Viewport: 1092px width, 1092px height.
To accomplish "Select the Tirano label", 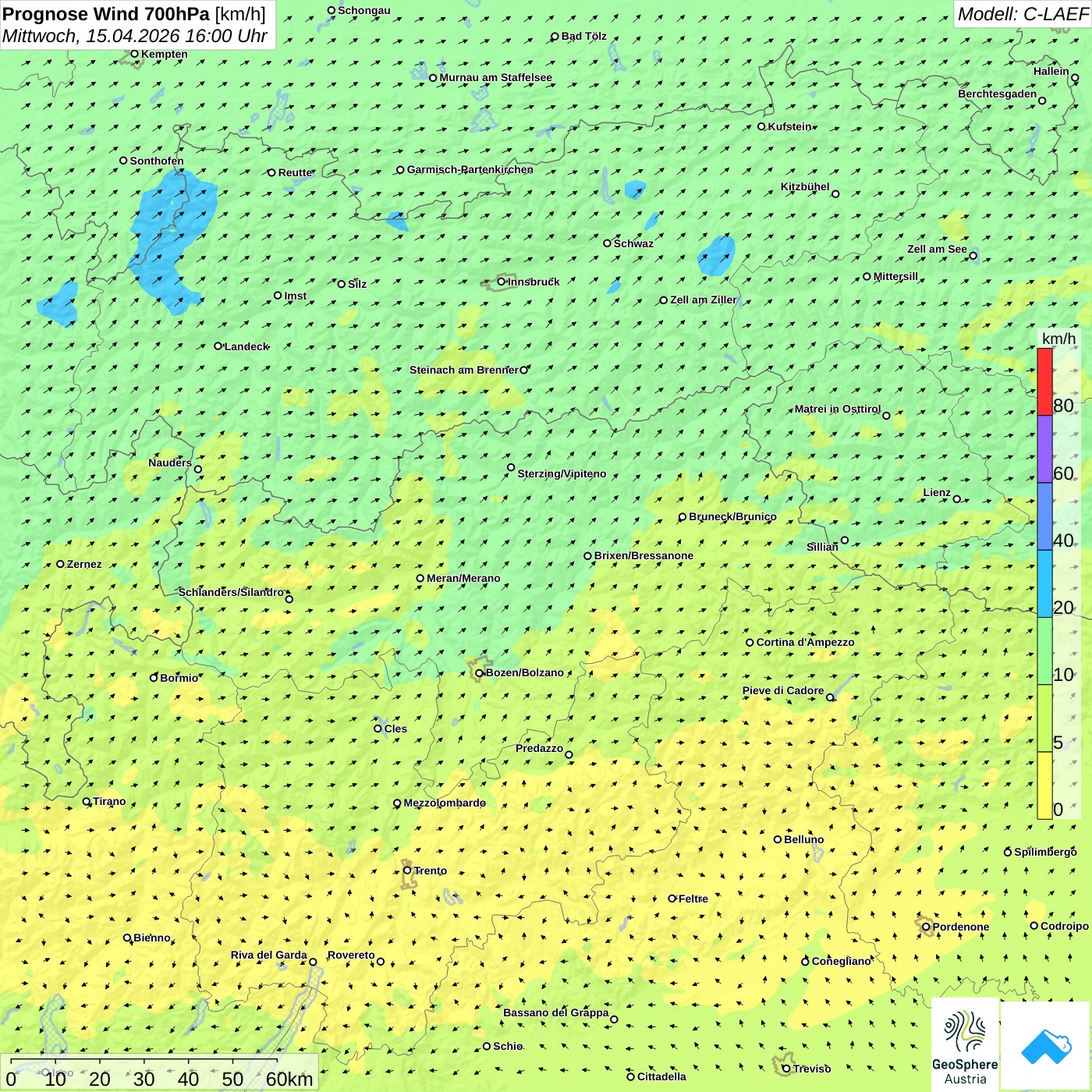I will coord(109,801).
